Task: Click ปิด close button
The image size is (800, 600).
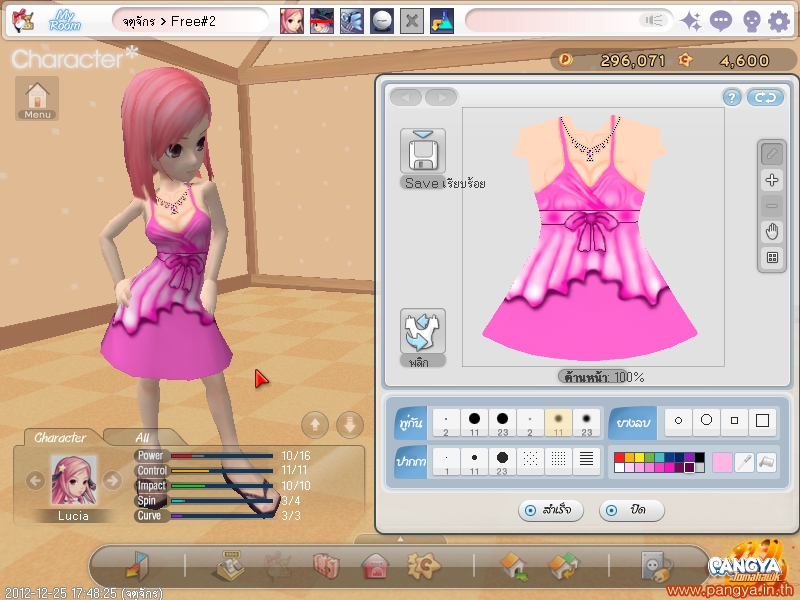Action: [x=632, y=510]
